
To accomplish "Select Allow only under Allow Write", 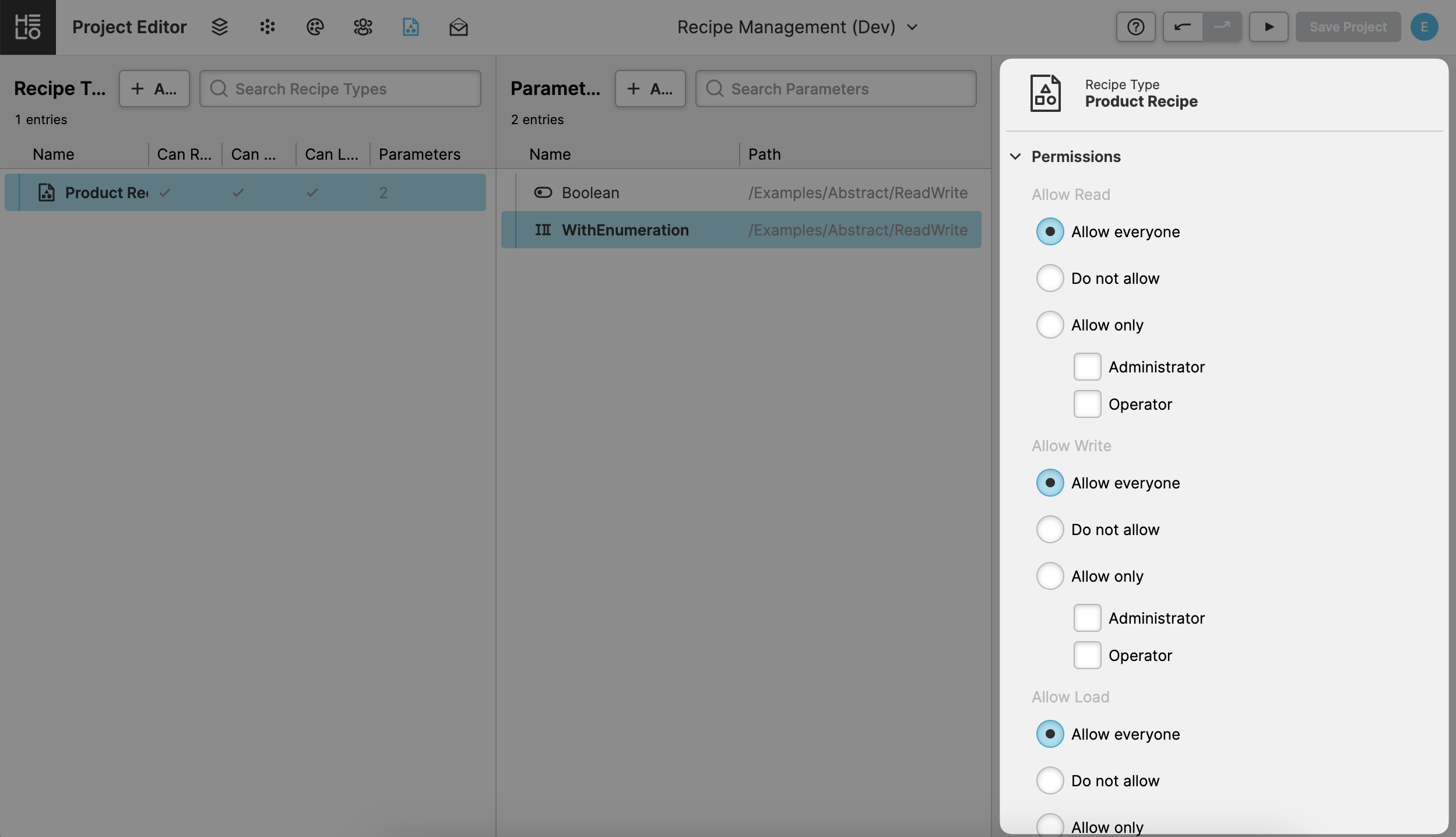I will 1050,576.
